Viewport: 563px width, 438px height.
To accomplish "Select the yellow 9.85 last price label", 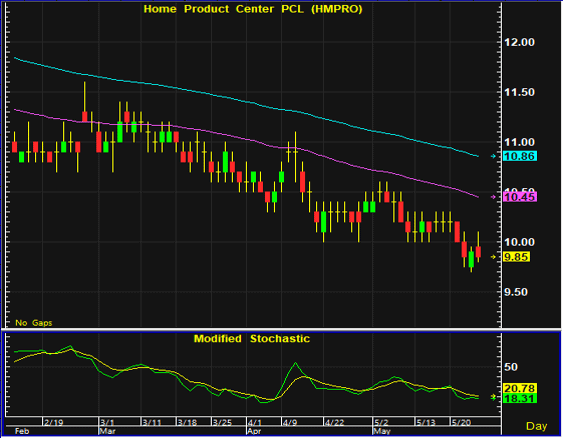I will click(x=516, y=257).
